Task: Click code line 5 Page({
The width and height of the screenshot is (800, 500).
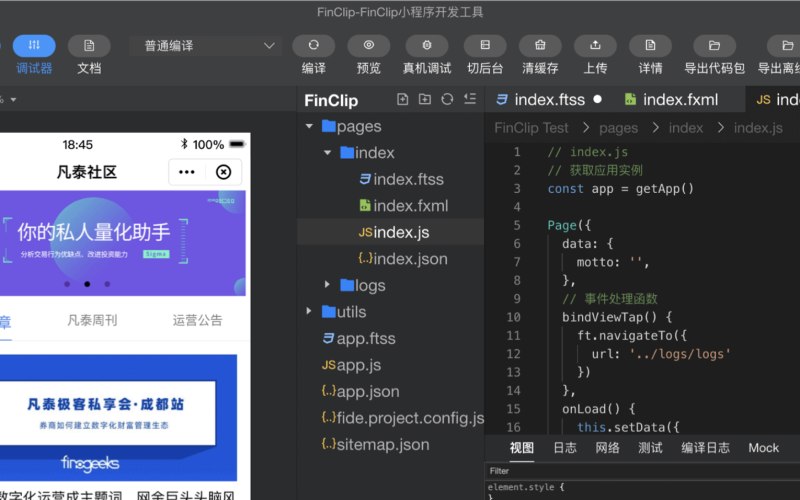Action: point(569,225)
